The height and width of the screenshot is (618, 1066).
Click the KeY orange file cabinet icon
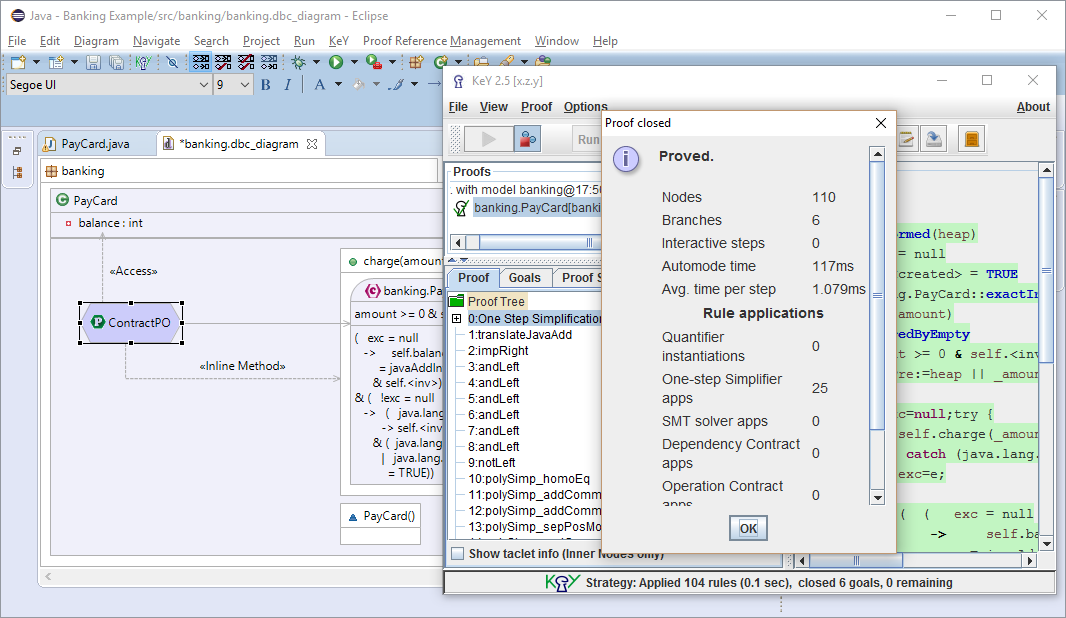pyautogui.click(x=972, y=139)
